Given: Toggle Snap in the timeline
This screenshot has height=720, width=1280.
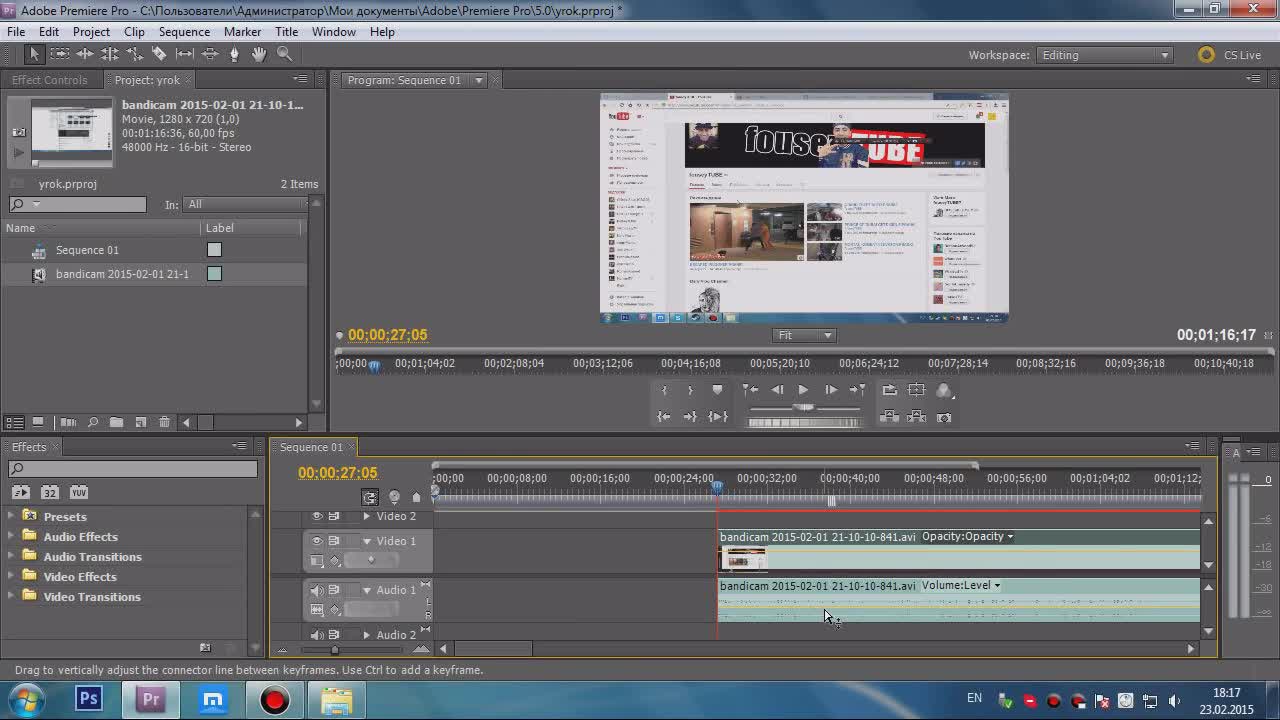Looking at the screenshot, I should (x=370, y=497).
